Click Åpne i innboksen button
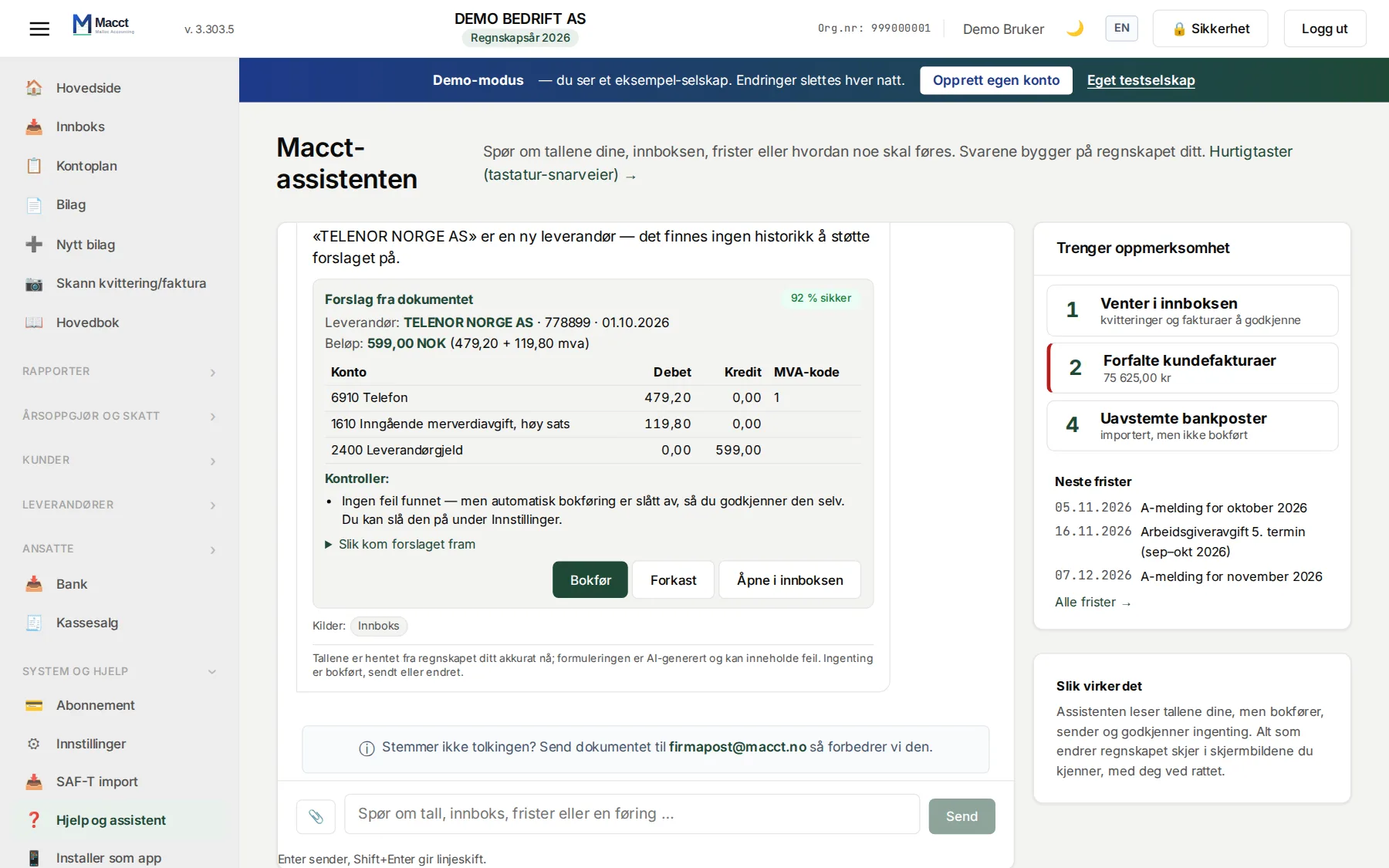This screenshot has height=868, width=1389. point(789,579)
